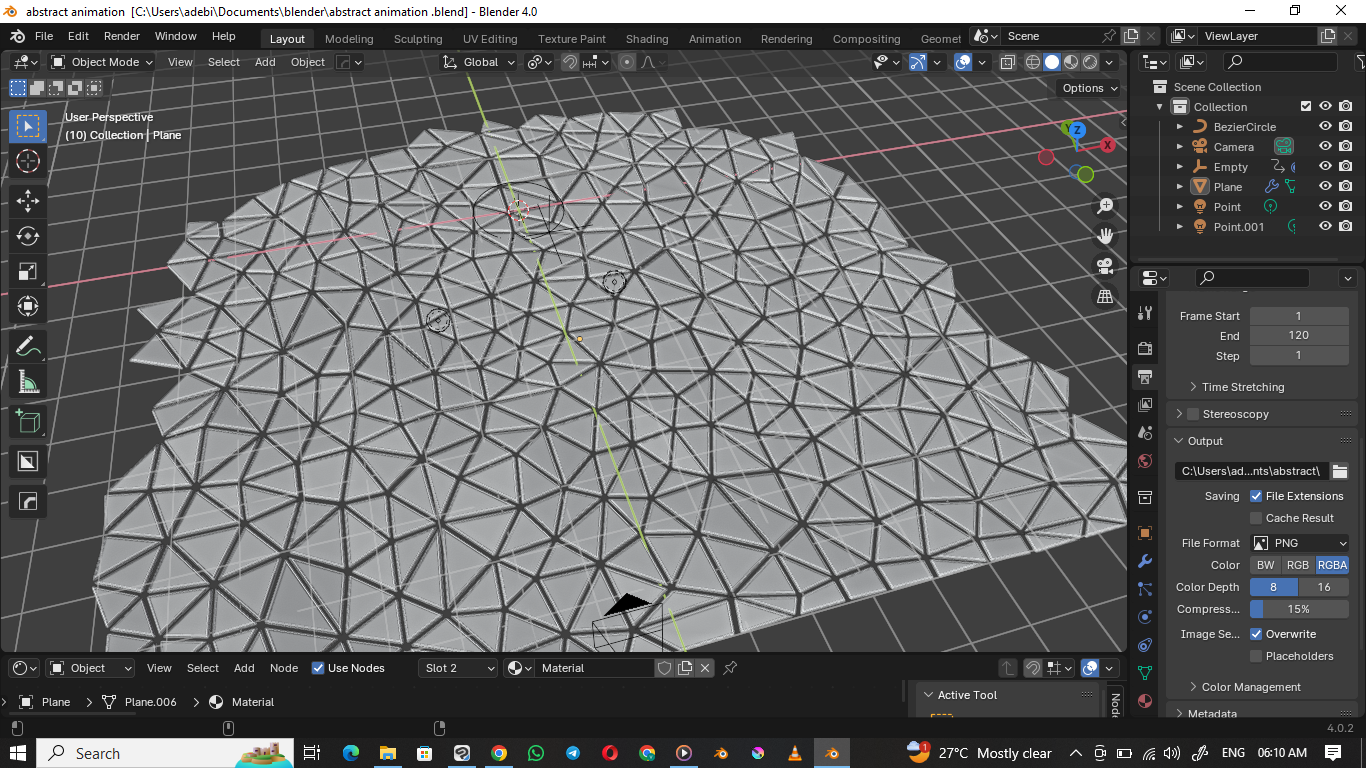Enable the Stereoscopy checkbox
1366x768 pixels.
pos(1193,414)
